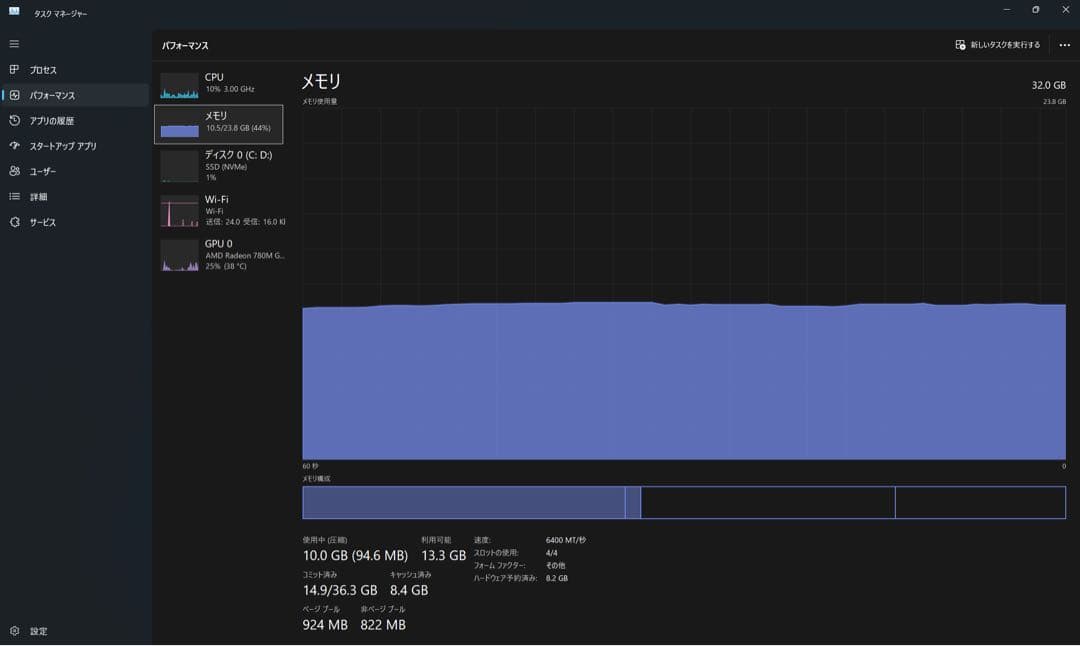The width and height of the screenshot is (1080, 646).
Task: Go to スタートアップ アプリ page
Action: 62,146
